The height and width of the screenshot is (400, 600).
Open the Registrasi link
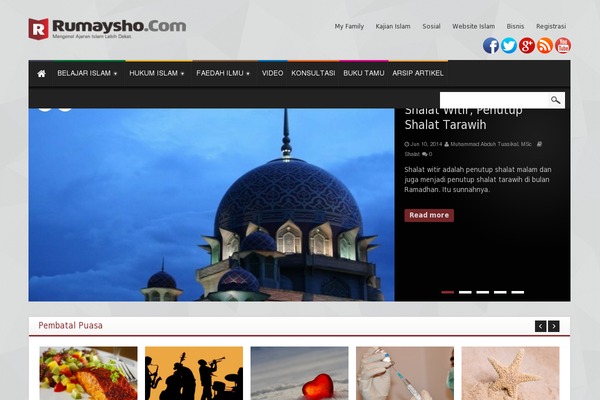pos(551,26)
